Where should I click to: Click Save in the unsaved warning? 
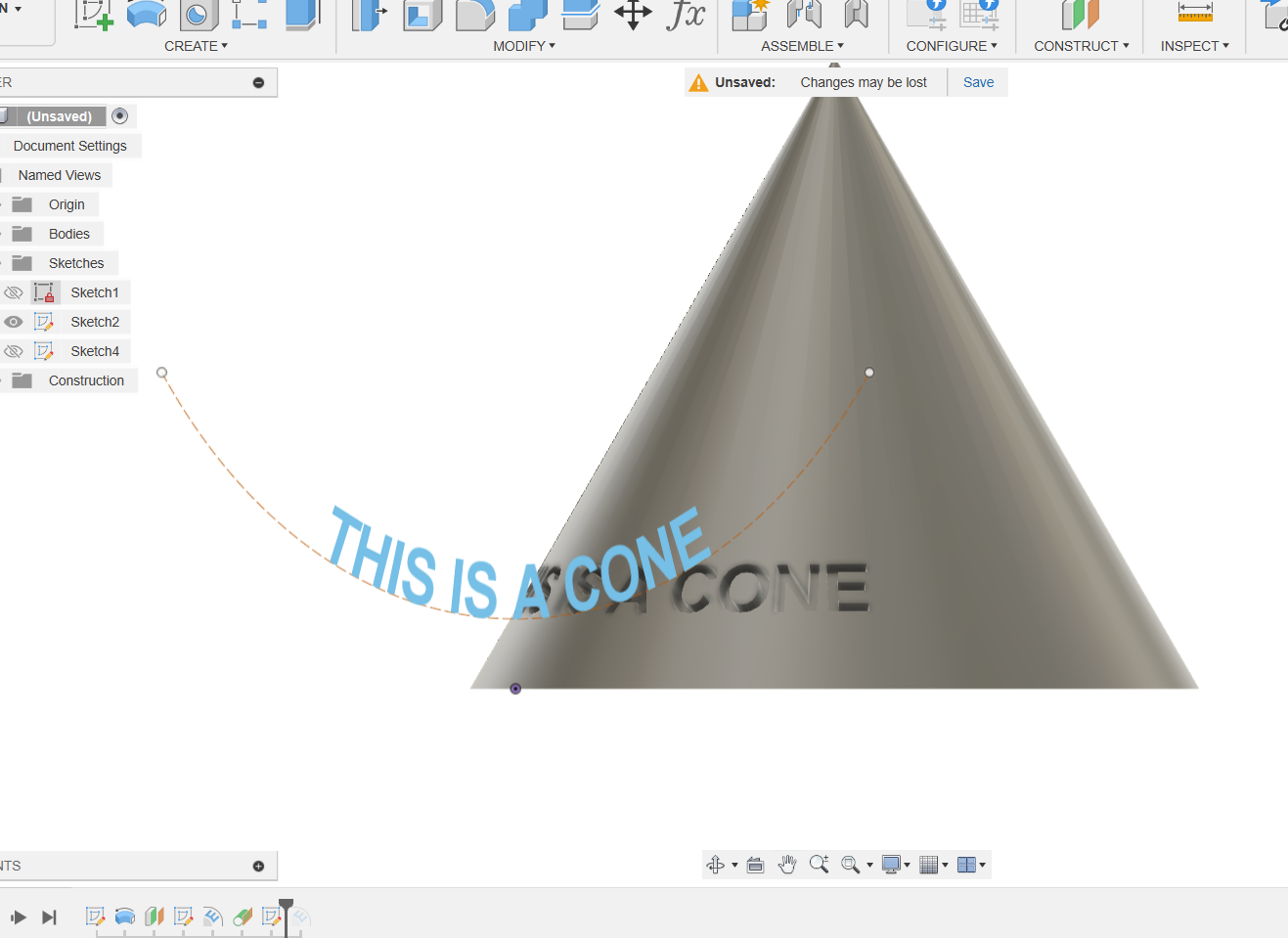point(978,82)
